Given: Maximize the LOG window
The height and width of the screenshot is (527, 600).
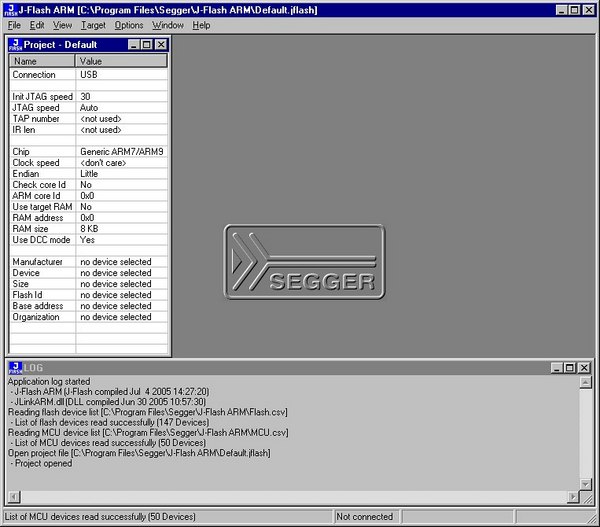Looking at the screenshot, I should click(x=570, y=368).
